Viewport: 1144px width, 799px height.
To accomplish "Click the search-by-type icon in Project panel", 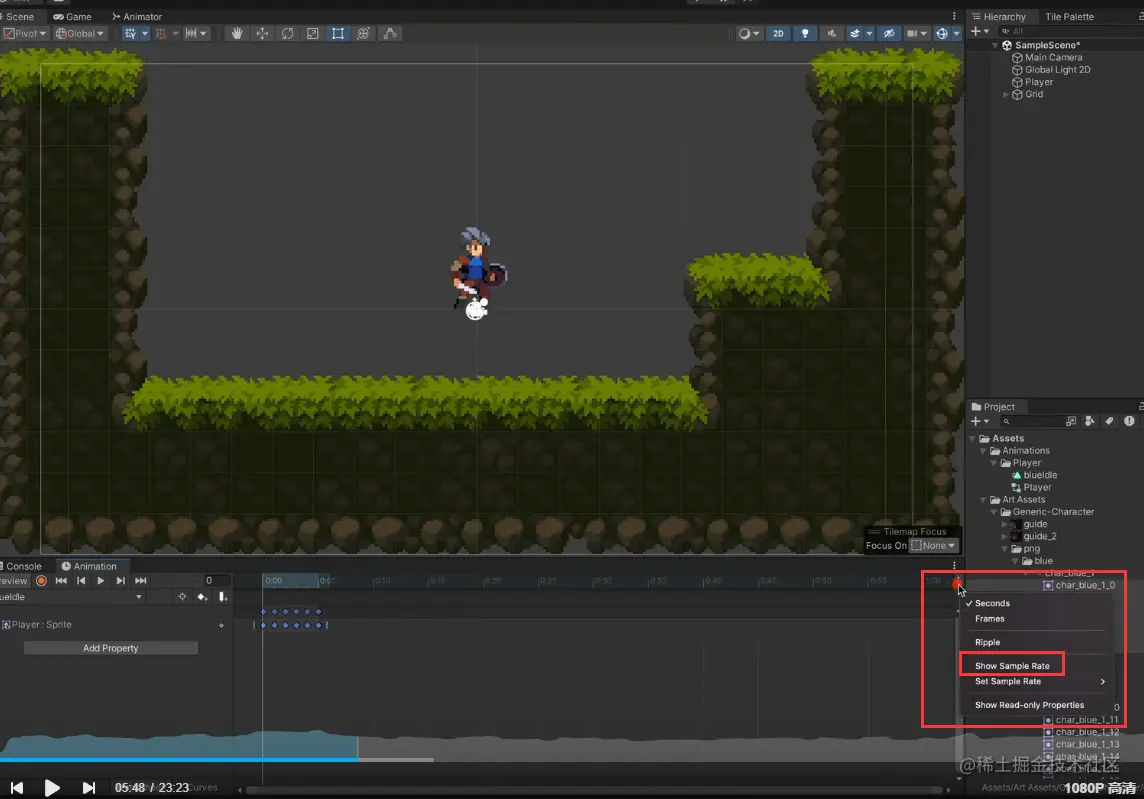I will [1089, 421].
